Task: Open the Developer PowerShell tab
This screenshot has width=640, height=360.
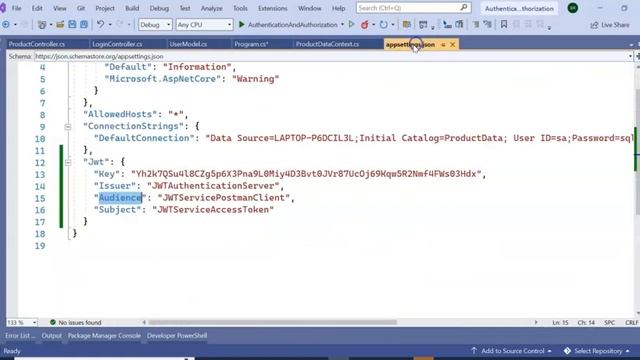Action: click(x=177, y=336)
